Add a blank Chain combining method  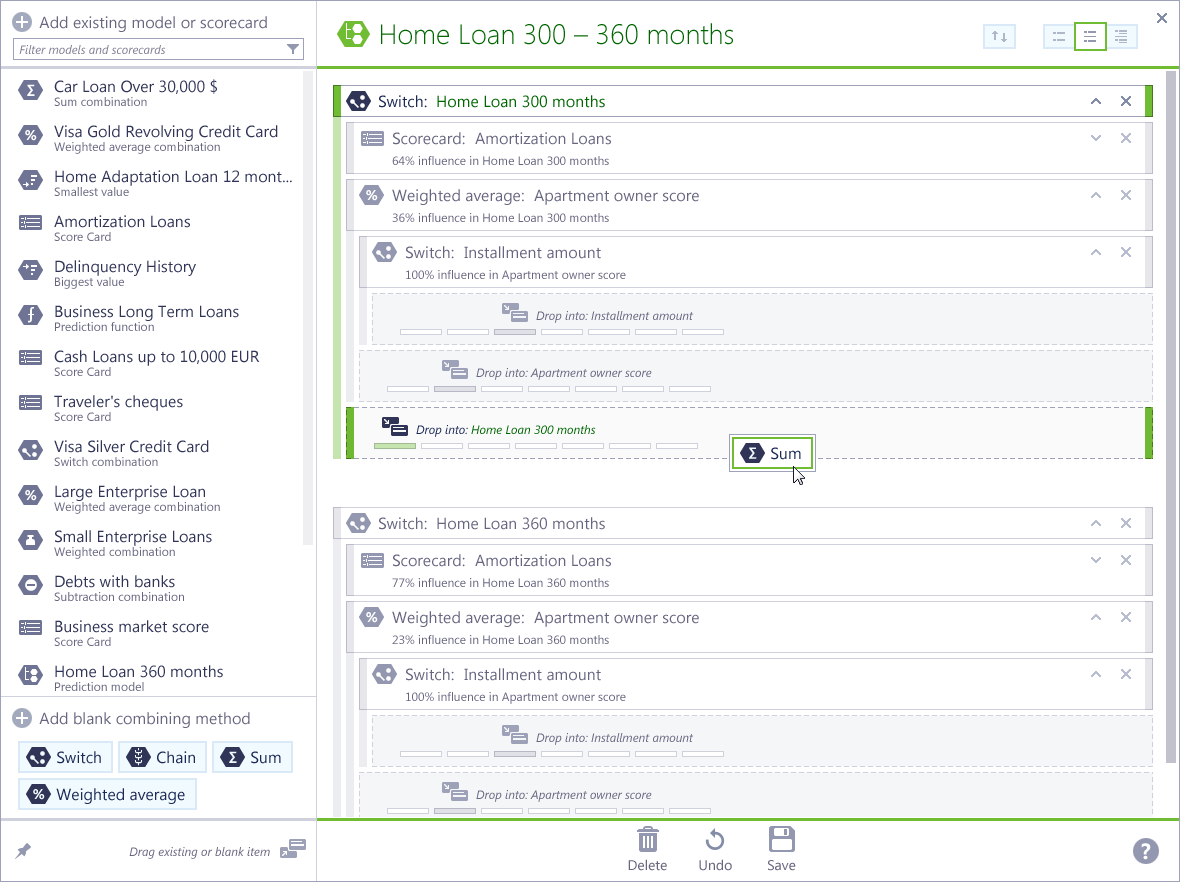click(x=162, y=757)
